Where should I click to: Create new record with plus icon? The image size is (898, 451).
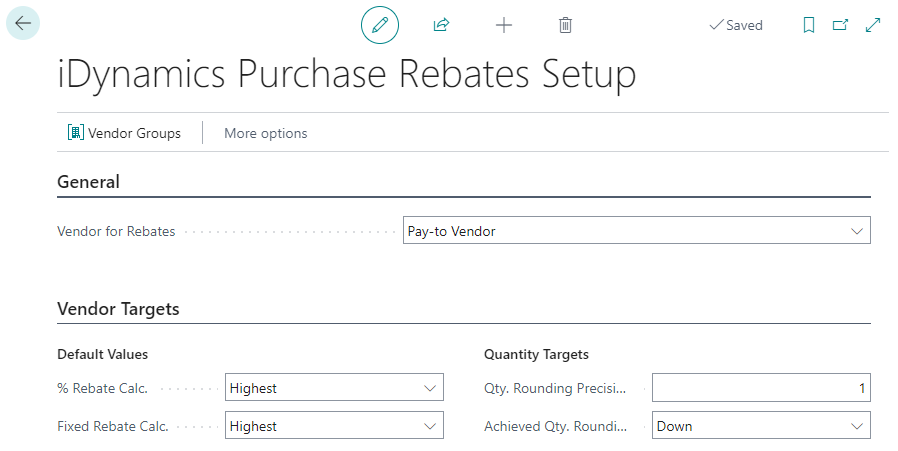point(504,25)
